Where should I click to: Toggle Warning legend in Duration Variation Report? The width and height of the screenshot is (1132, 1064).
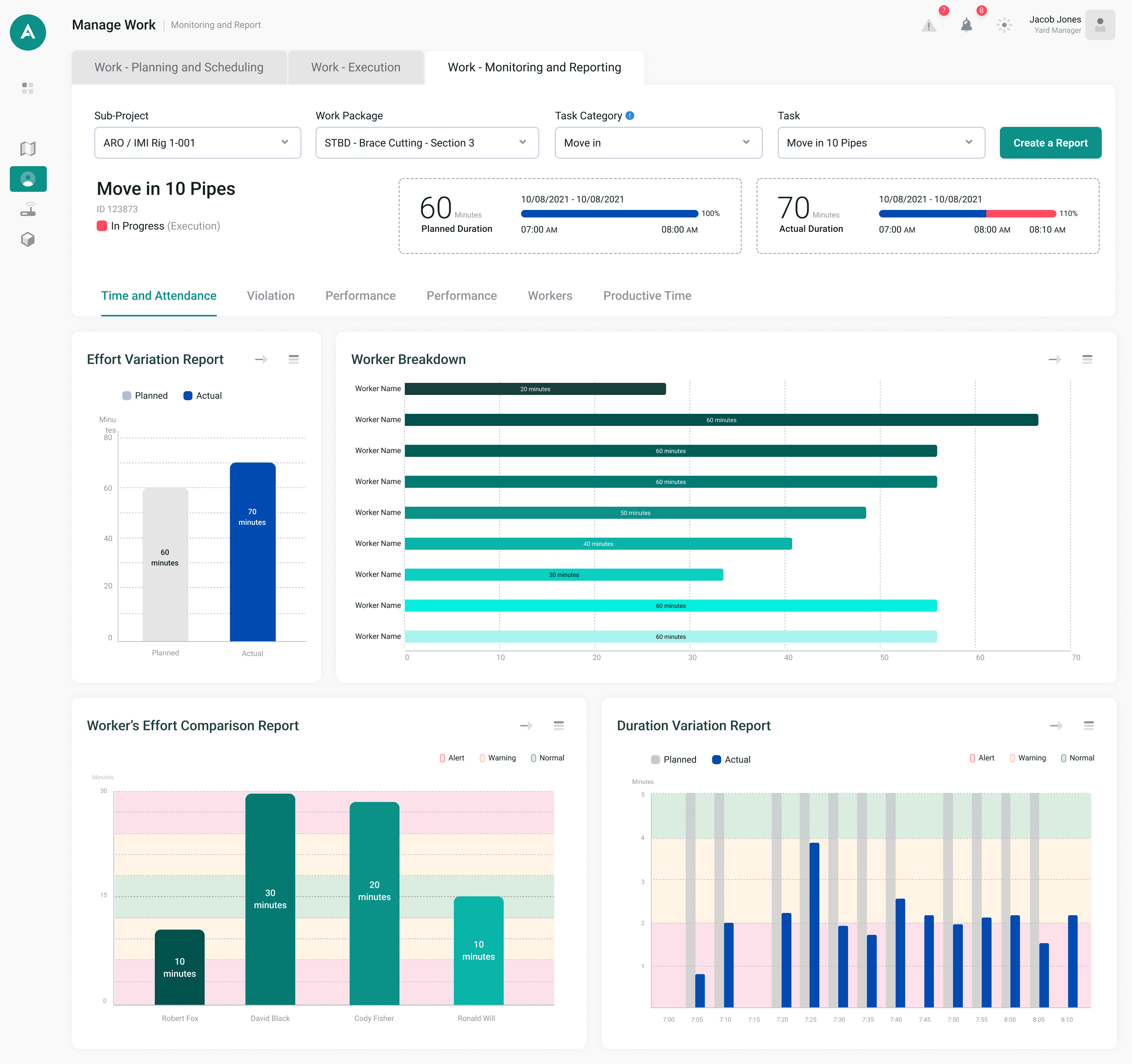coord(1028,758)
